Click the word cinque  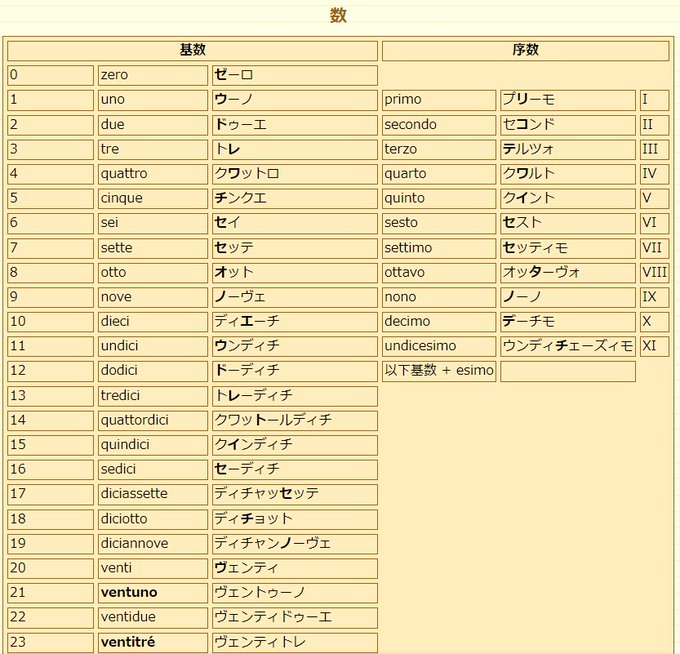[121, 198]
